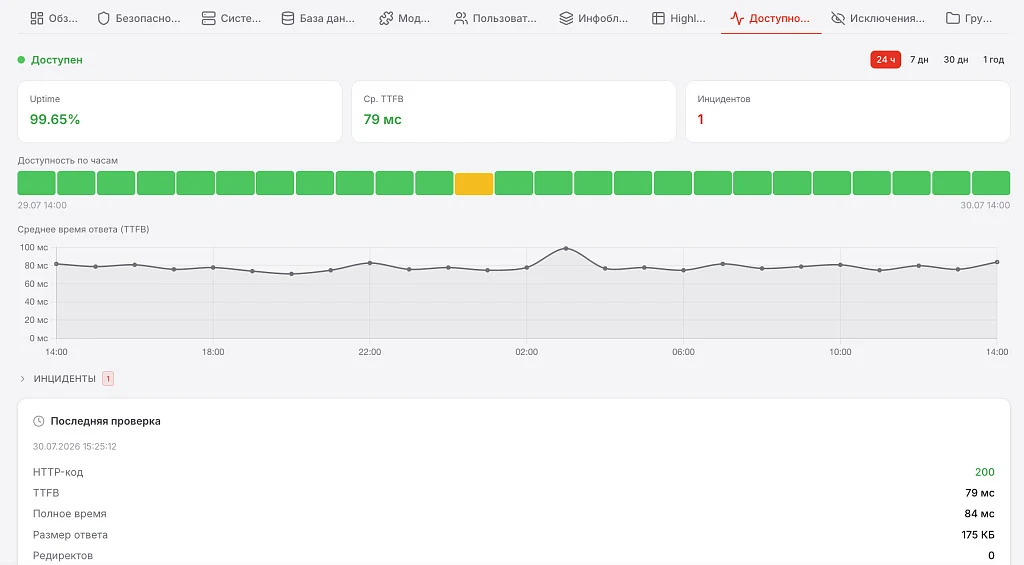Click the table icon for Highl tab

pyautogui.click(x=658, y=18)
